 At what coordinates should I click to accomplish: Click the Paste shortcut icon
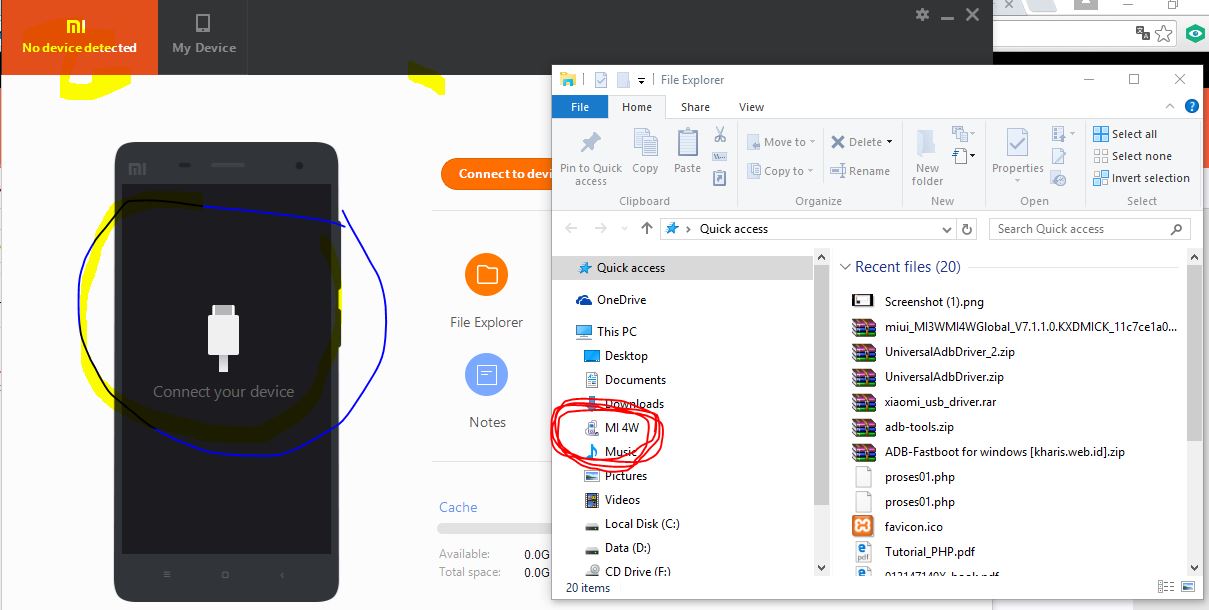point(719,178)
